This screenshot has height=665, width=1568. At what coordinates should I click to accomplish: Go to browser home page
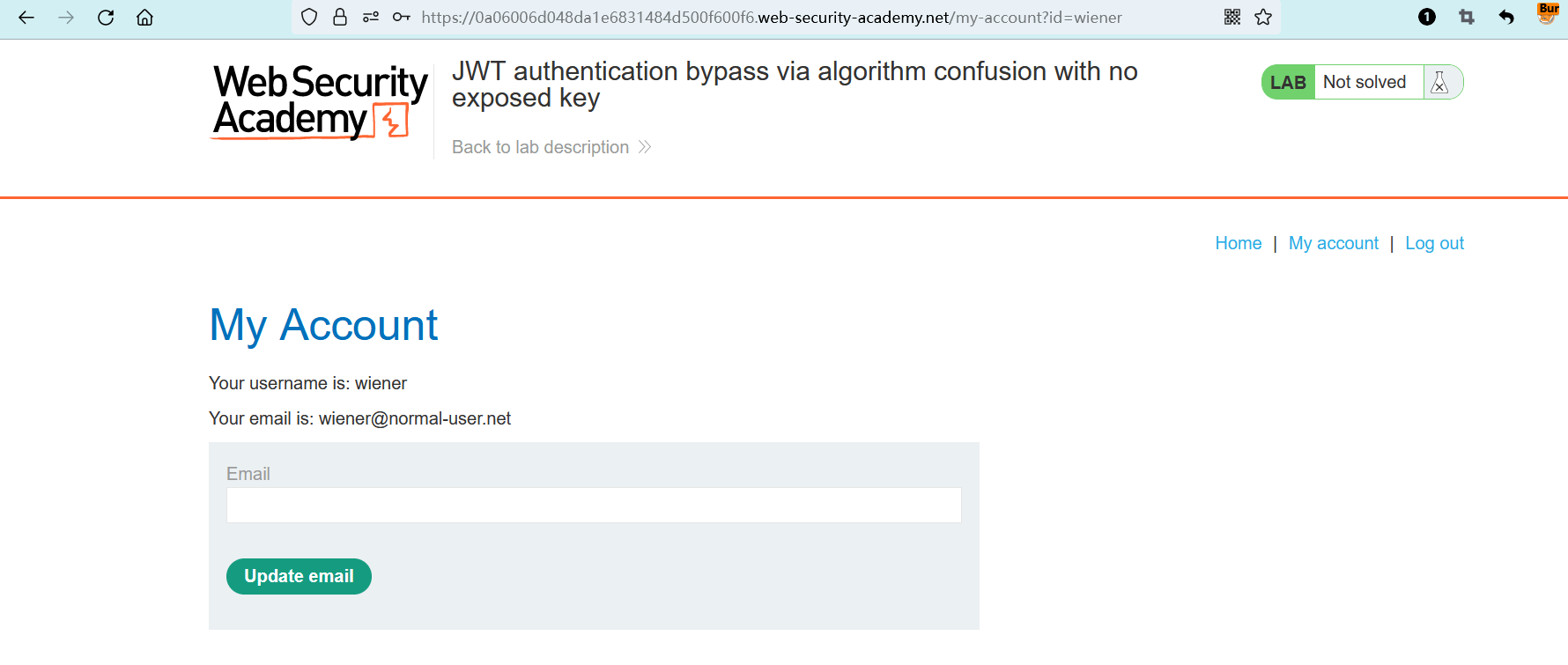point(144,18)
